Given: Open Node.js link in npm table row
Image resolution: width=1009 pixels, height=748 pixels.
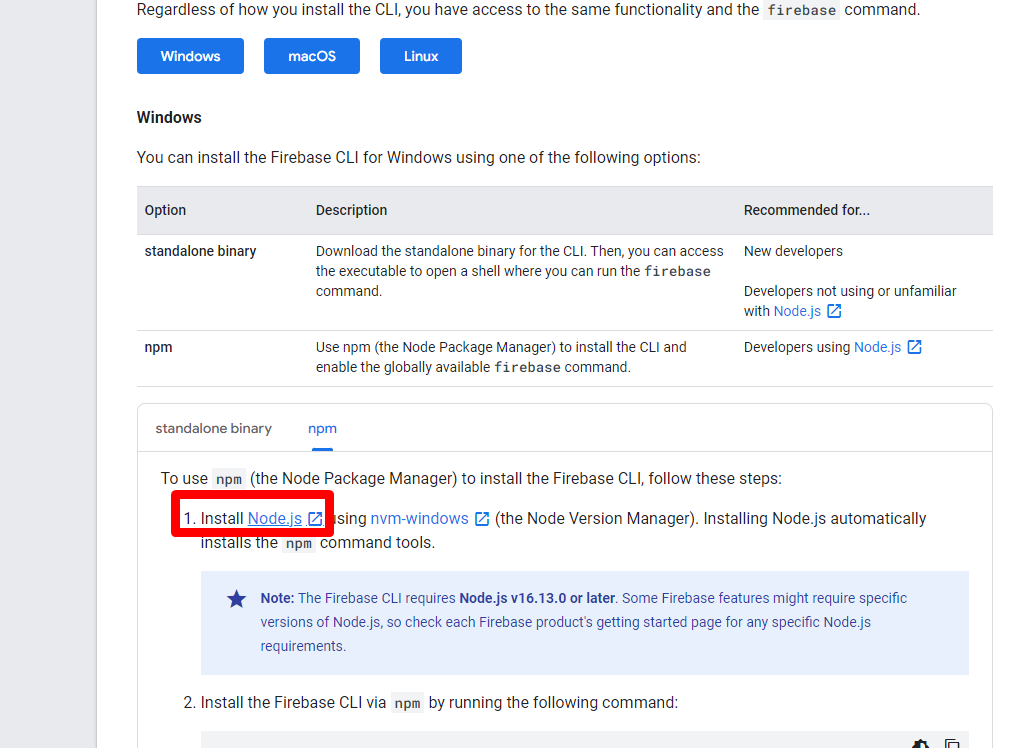Looking at the screenshot, I should tap(877, 347).
